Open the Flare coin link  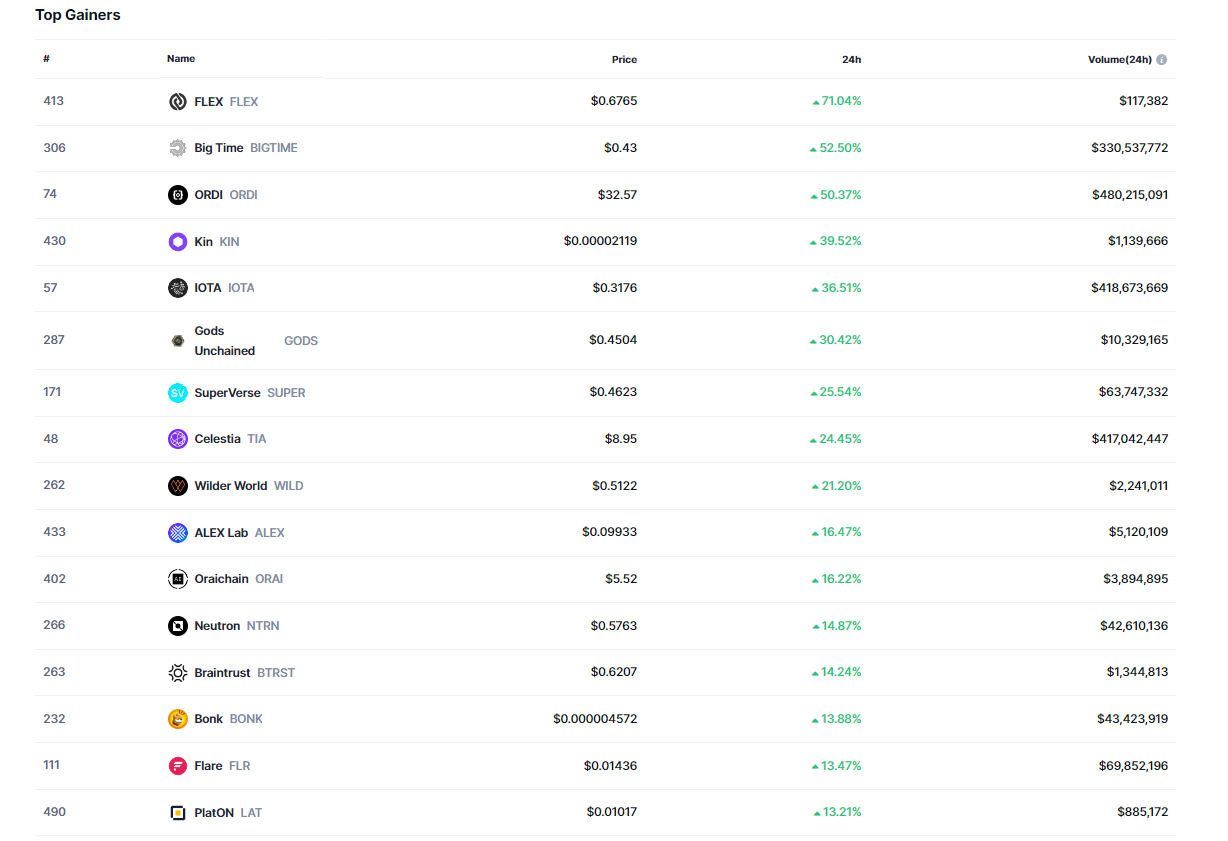[208, 766]
